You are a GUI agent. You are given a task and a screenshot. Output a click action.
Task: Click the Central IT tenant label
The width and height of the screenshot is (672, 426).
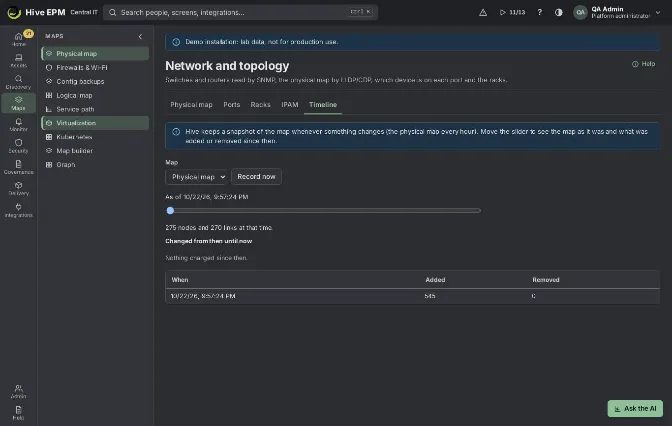(x=84, y=12)
